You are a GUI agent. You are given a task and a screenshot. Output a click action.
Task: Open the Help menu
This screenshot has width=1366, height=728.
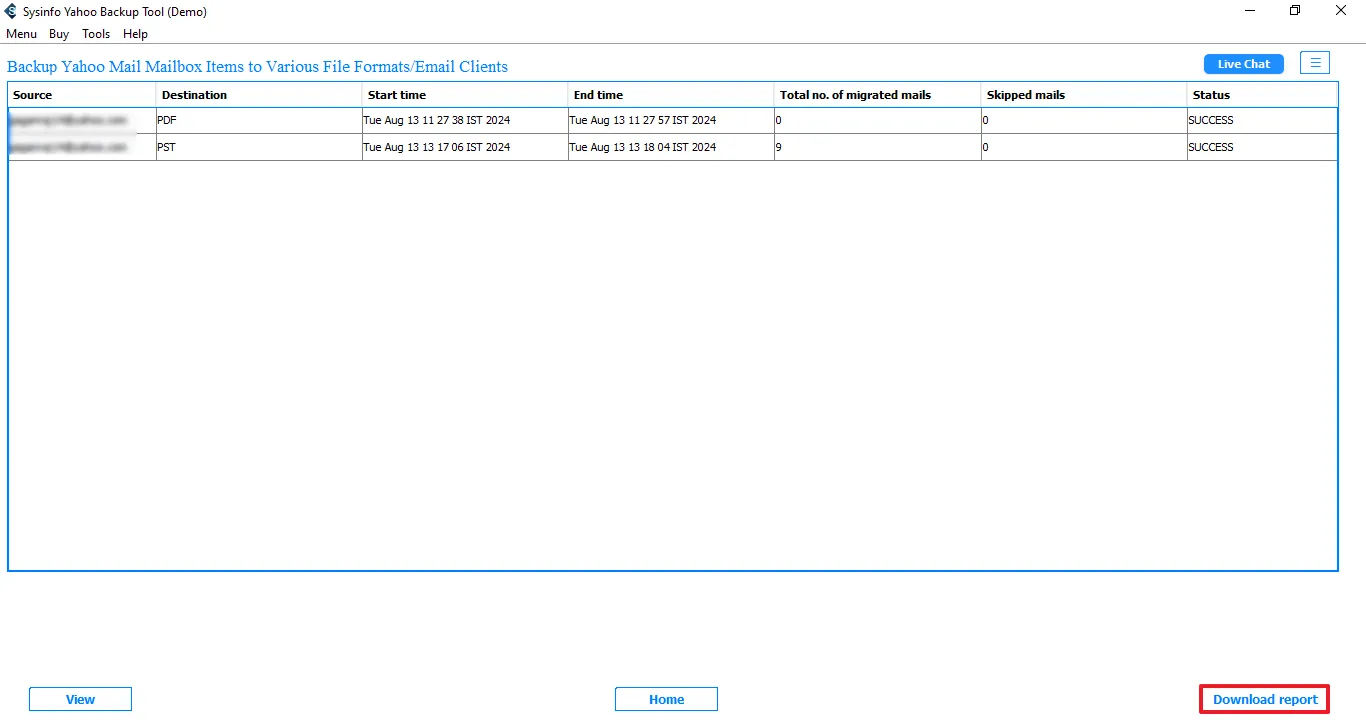(x=135, y=34)
